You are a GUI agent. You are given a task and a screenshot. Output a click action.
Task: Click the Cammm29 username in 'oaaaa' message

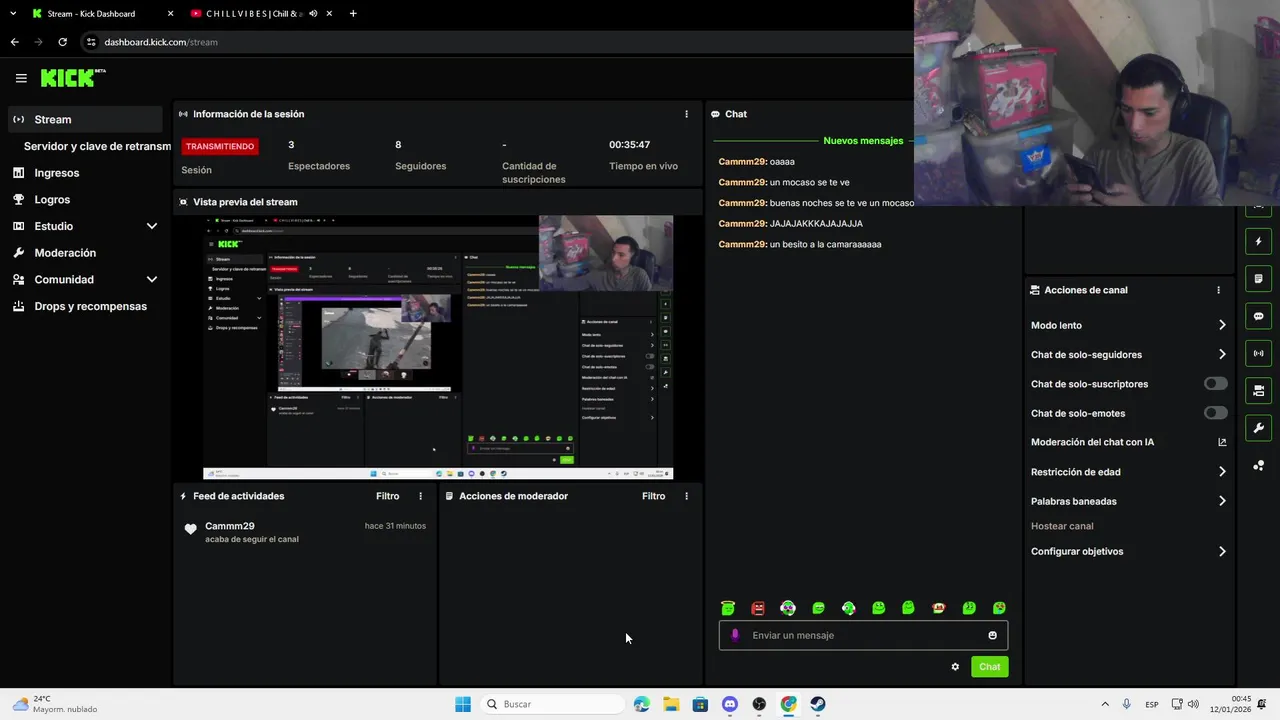[742, 162]
